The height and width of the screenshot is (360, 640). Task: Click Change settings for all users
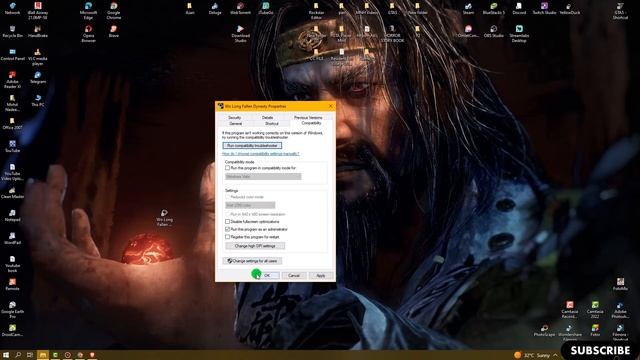(x=252, y=261)
